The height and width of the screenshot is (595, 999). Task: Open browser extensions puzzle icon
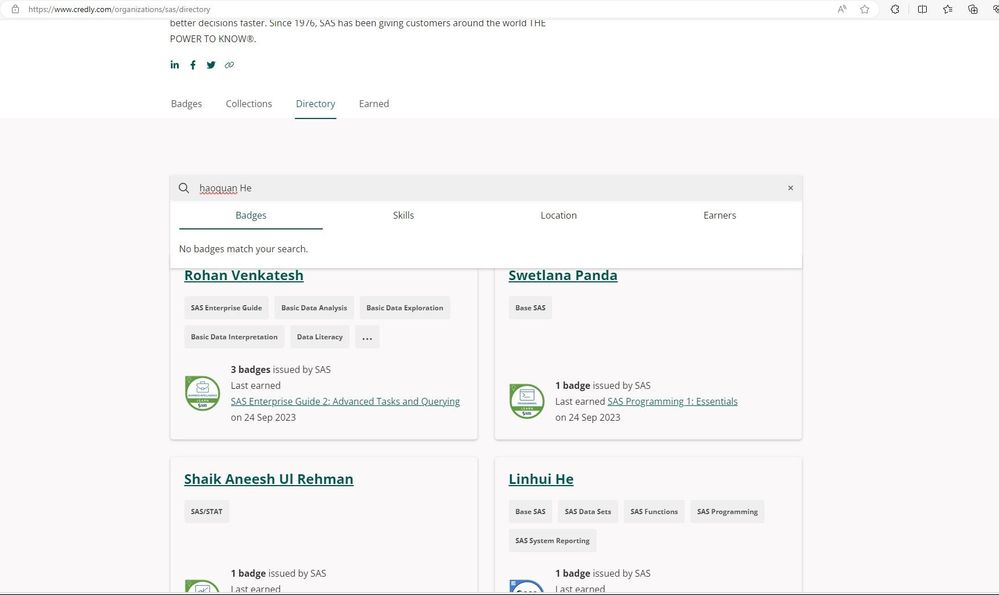click(x=895, y=9)
